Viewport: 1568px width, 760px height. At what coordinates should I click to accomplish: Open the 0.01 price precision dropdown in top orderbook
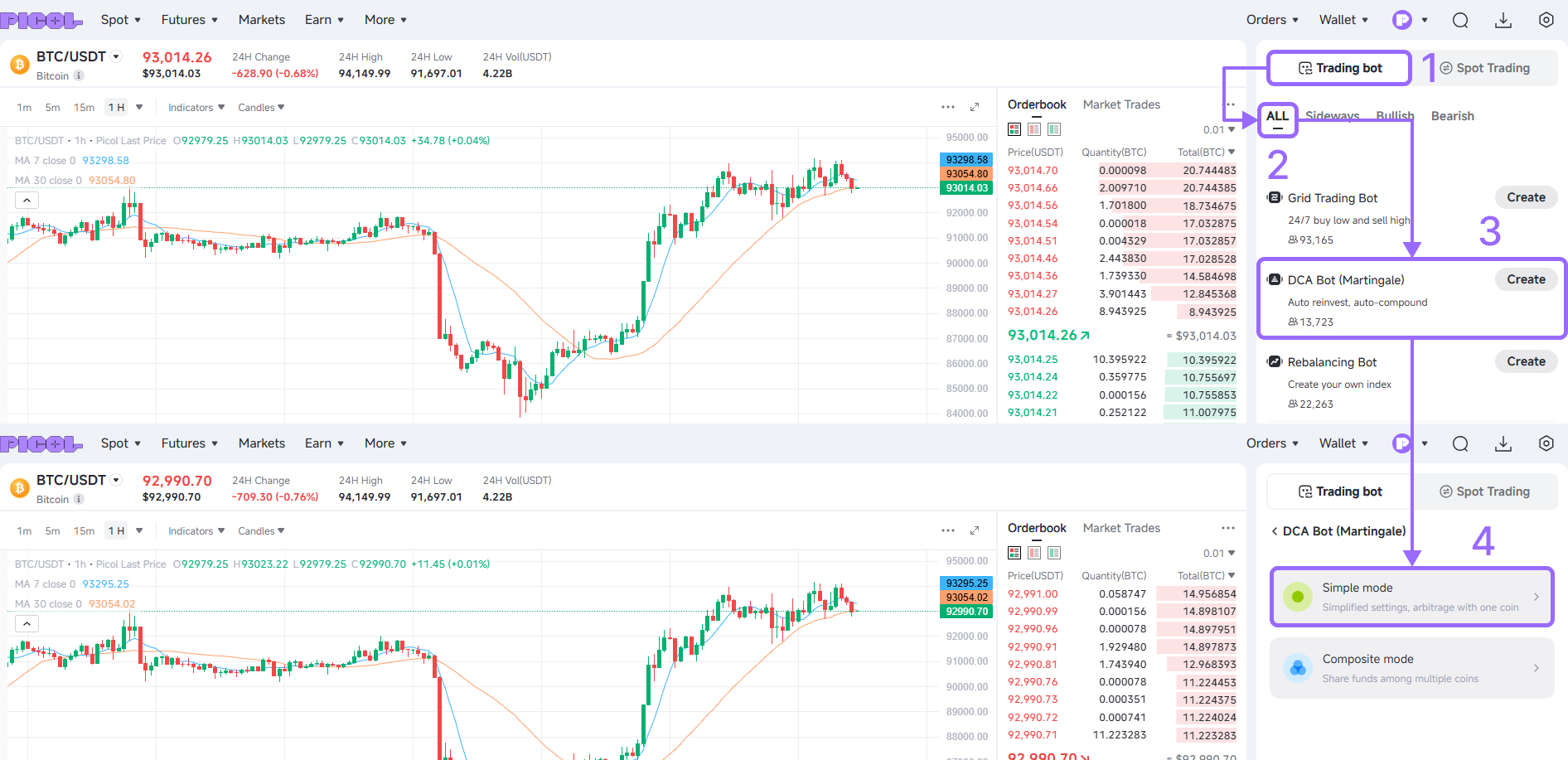1219,129
